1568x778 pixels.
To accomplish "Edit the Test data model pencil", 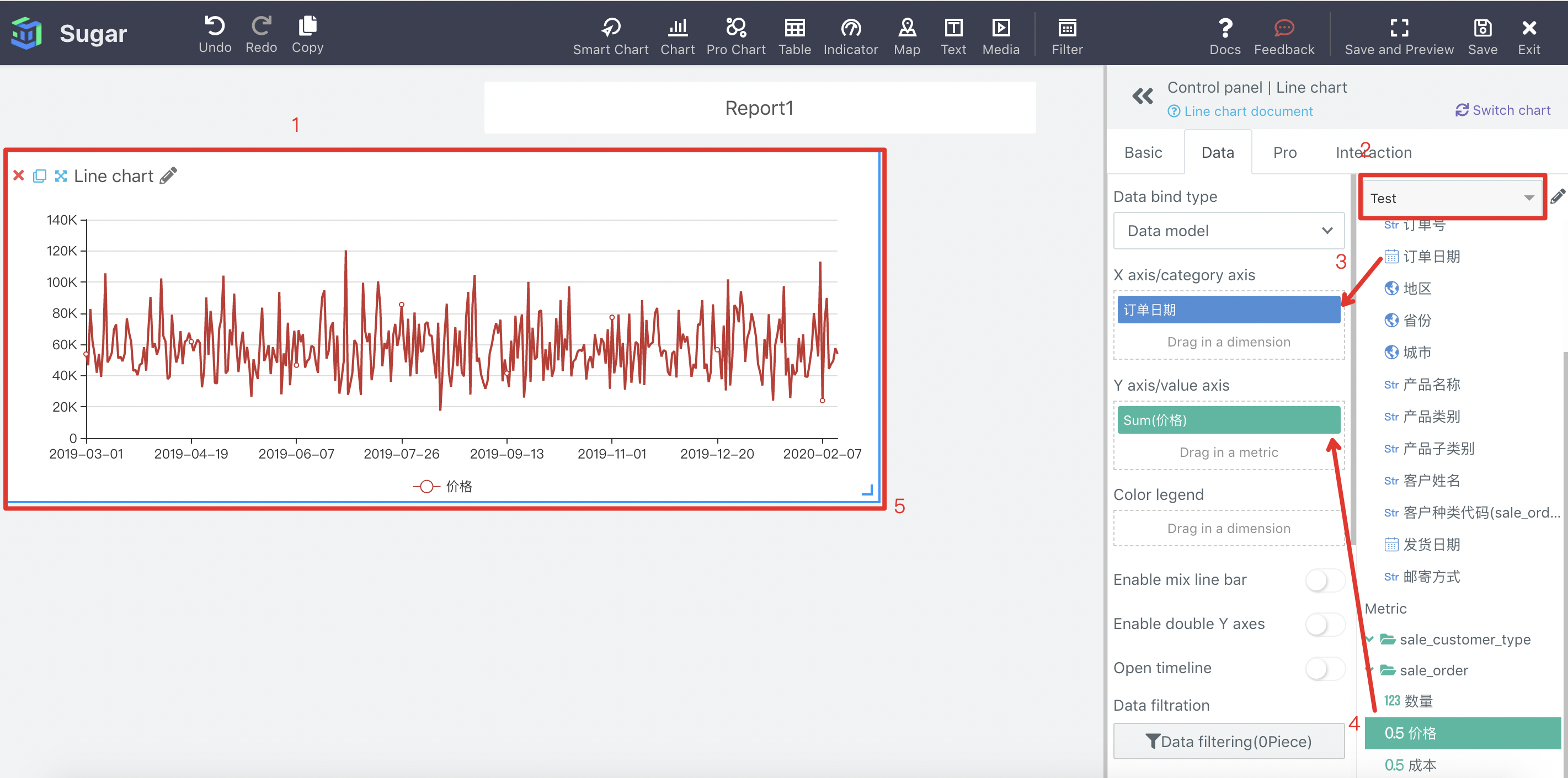I will click(1556, 196).
